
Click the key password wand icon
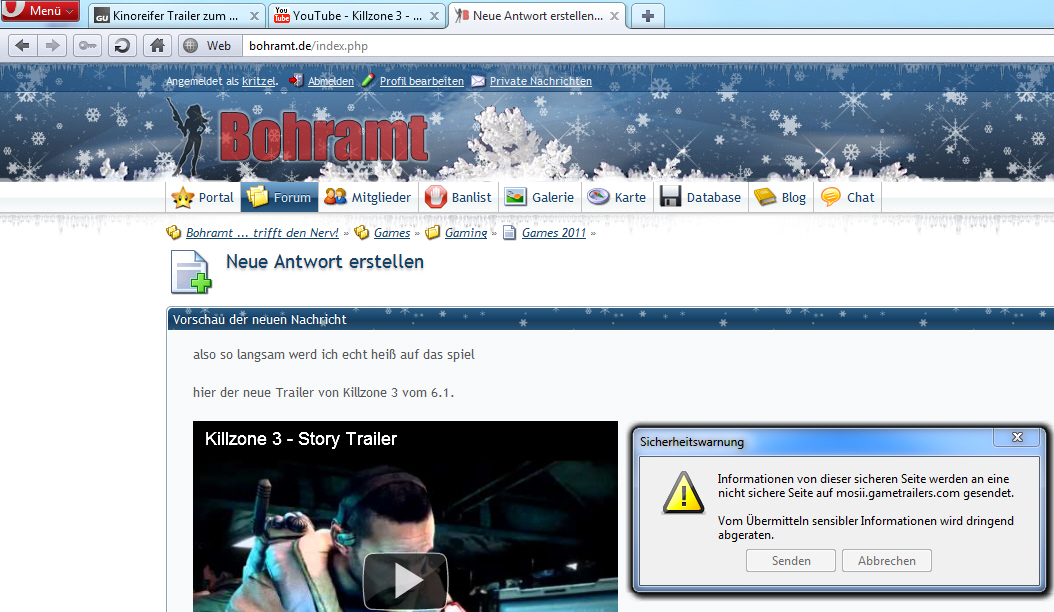pos(88,46)
